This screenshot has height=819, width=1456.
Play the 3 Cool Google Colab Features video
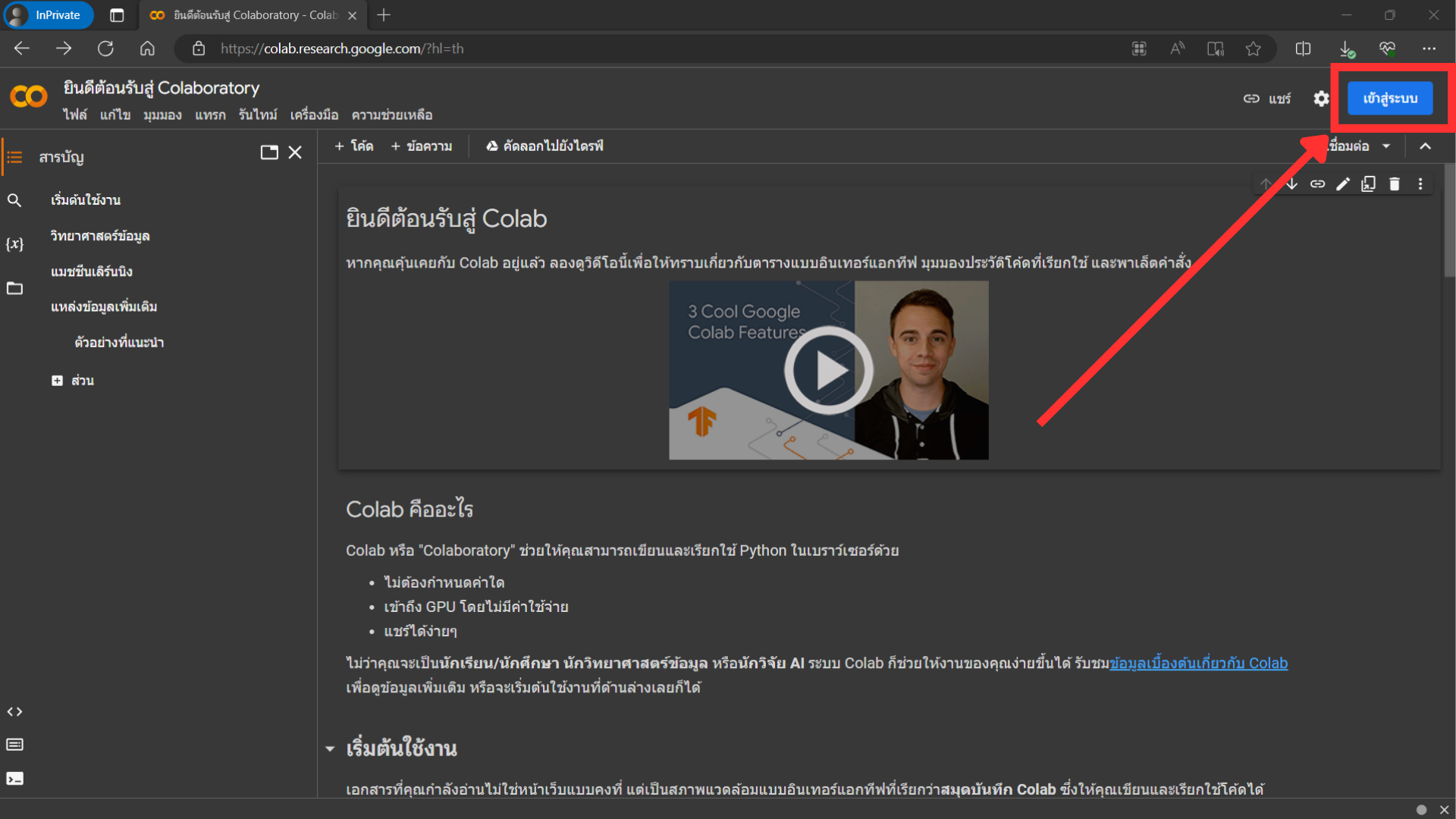828,370
